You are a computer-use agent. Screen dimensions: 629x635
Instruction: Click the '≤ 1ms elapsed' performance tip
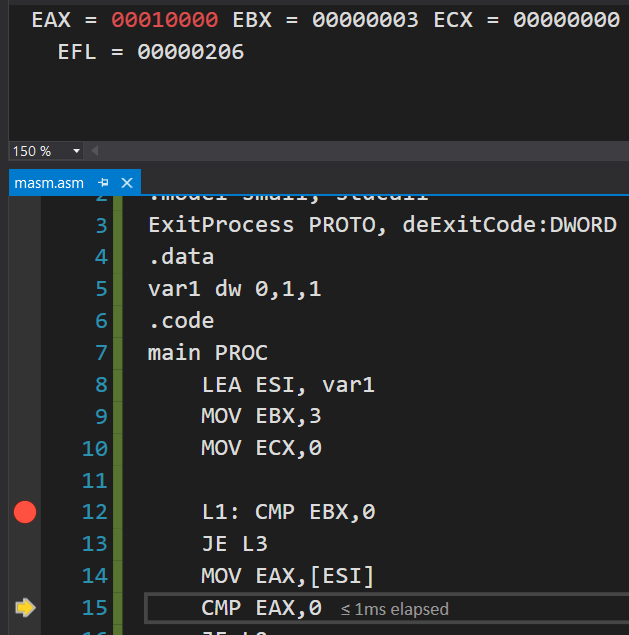point(395,609)
